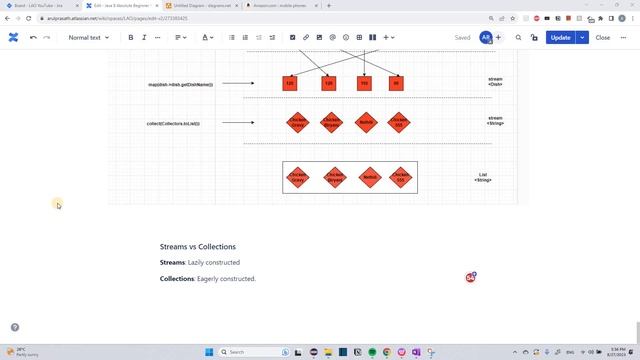Click the Streams vs Collections heading
The height and width of the screenshot is (360, 640).
coord(198,247)
